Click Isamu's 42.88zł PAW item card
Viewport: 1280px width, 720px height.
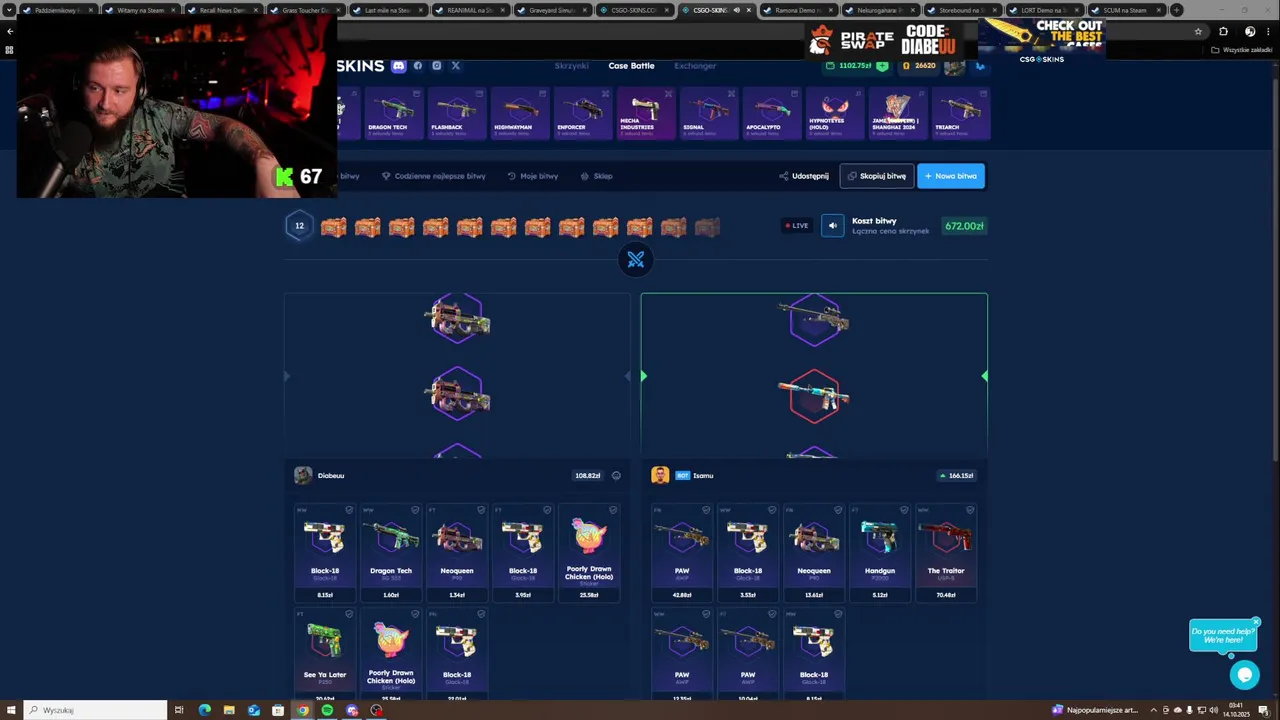pos(682,553)
